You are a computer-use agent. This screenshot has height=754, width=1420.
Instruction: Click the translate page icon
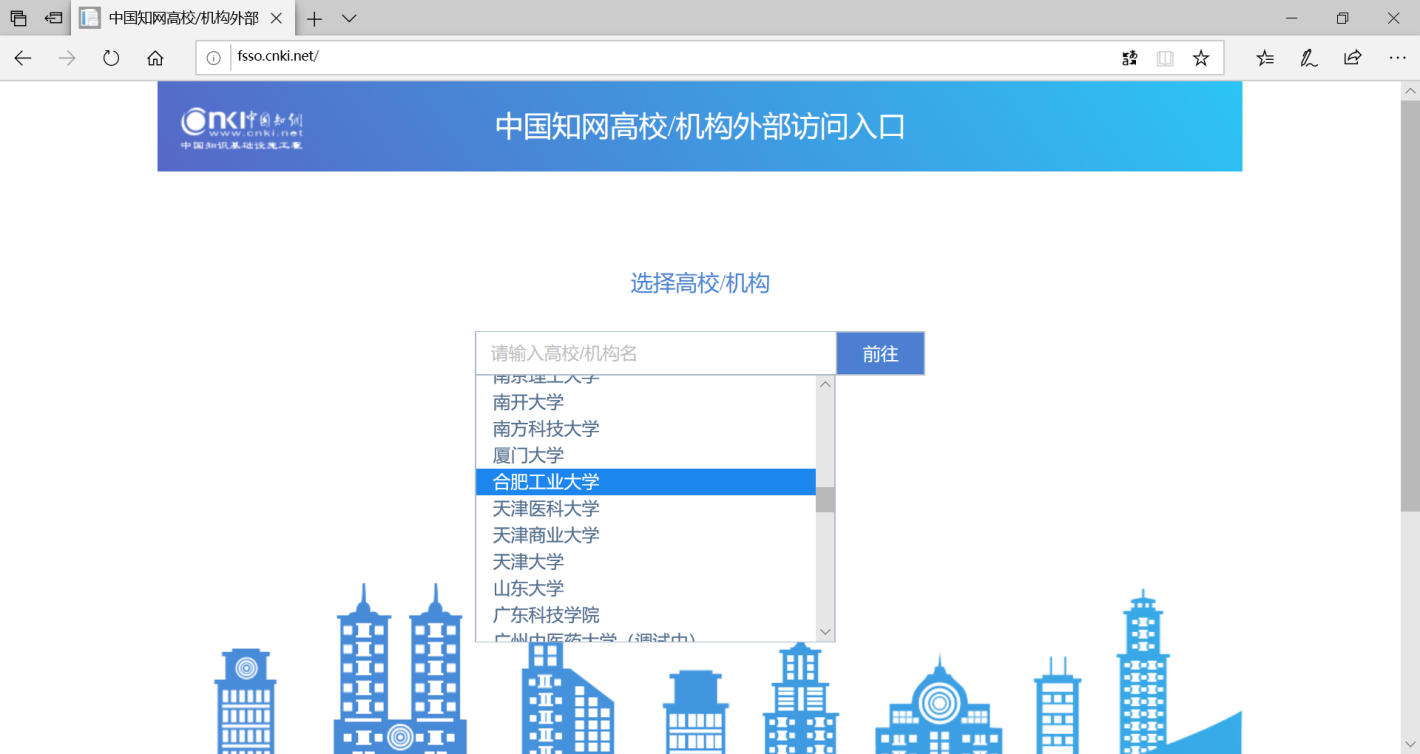[x=1130, y=58]
